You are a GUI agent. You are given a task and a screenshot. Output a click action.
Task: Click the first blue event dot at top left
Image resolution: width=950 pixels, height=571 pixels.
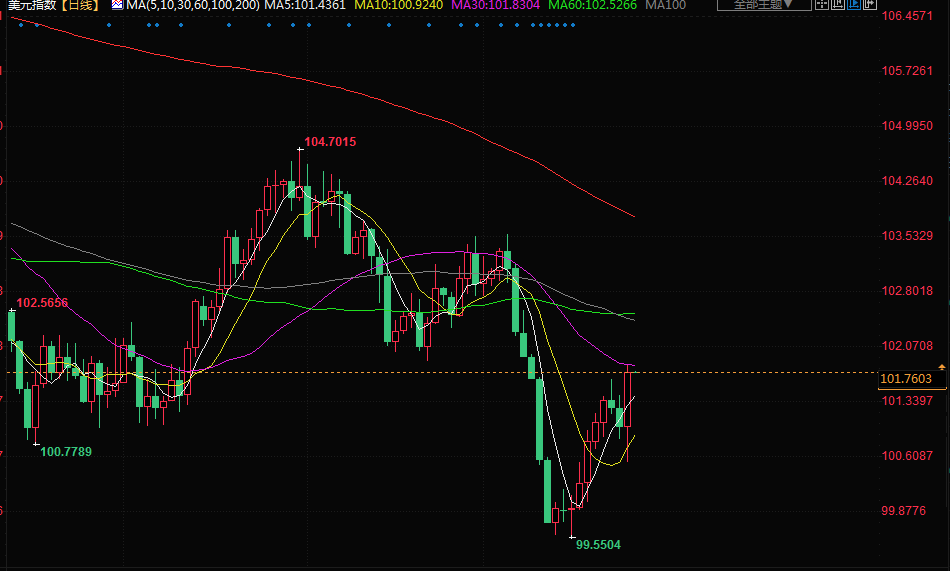(21, 25)
